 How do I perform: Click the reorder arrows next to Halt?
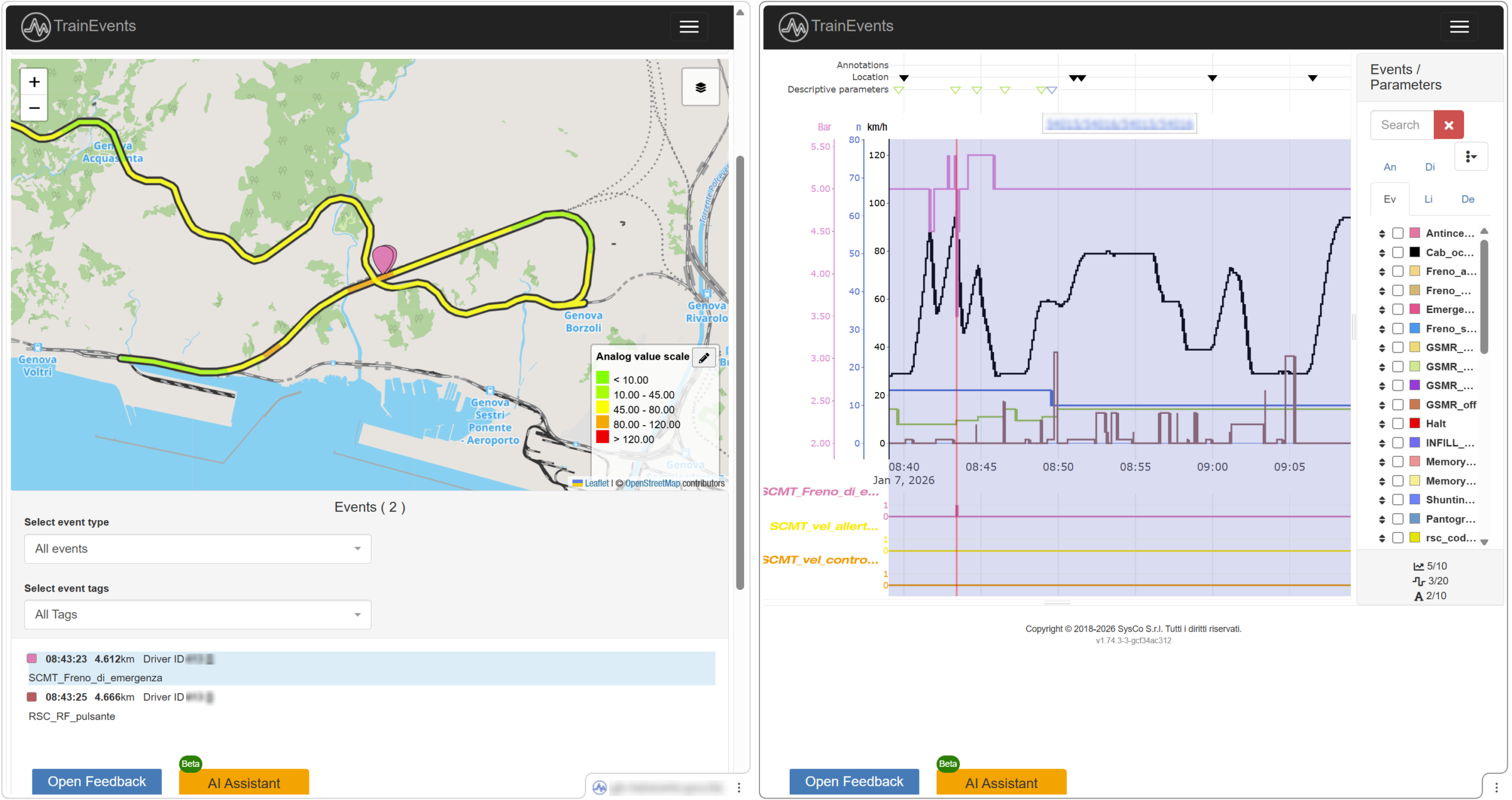coord(1381,423)
